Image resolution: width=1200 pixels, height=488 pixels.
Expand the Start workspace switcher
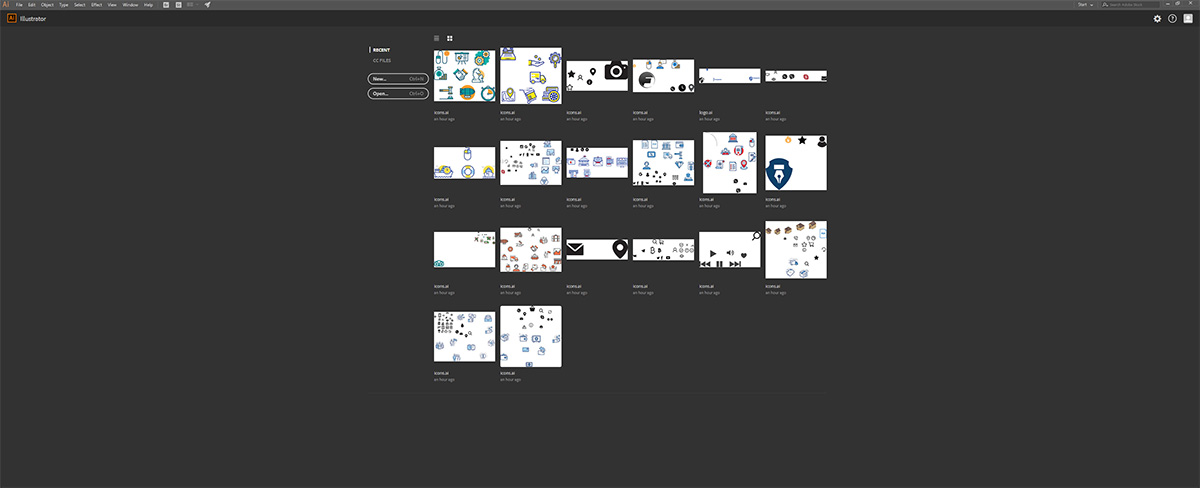pos(1084,5)
